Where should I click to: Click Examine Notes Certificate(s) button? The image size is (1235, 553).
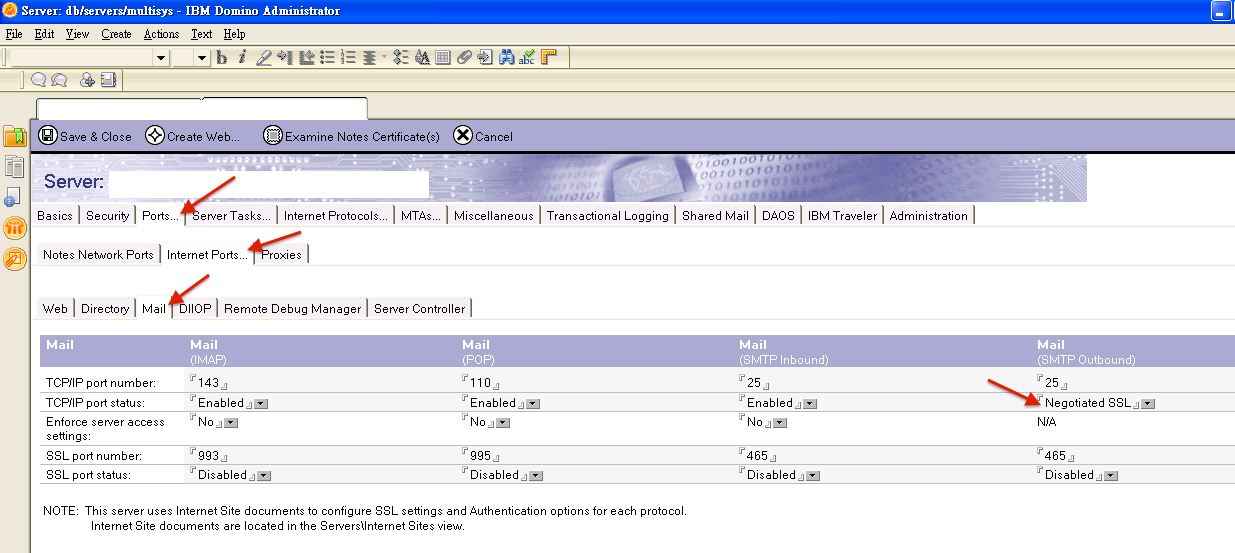pyautogui.click(x=352, y=136)
